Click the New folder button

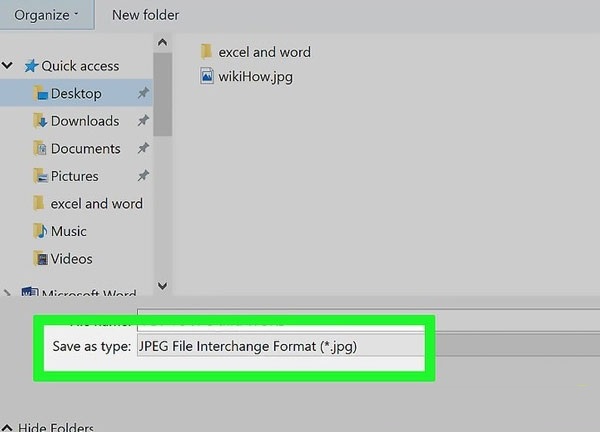[x=145, y=14]
